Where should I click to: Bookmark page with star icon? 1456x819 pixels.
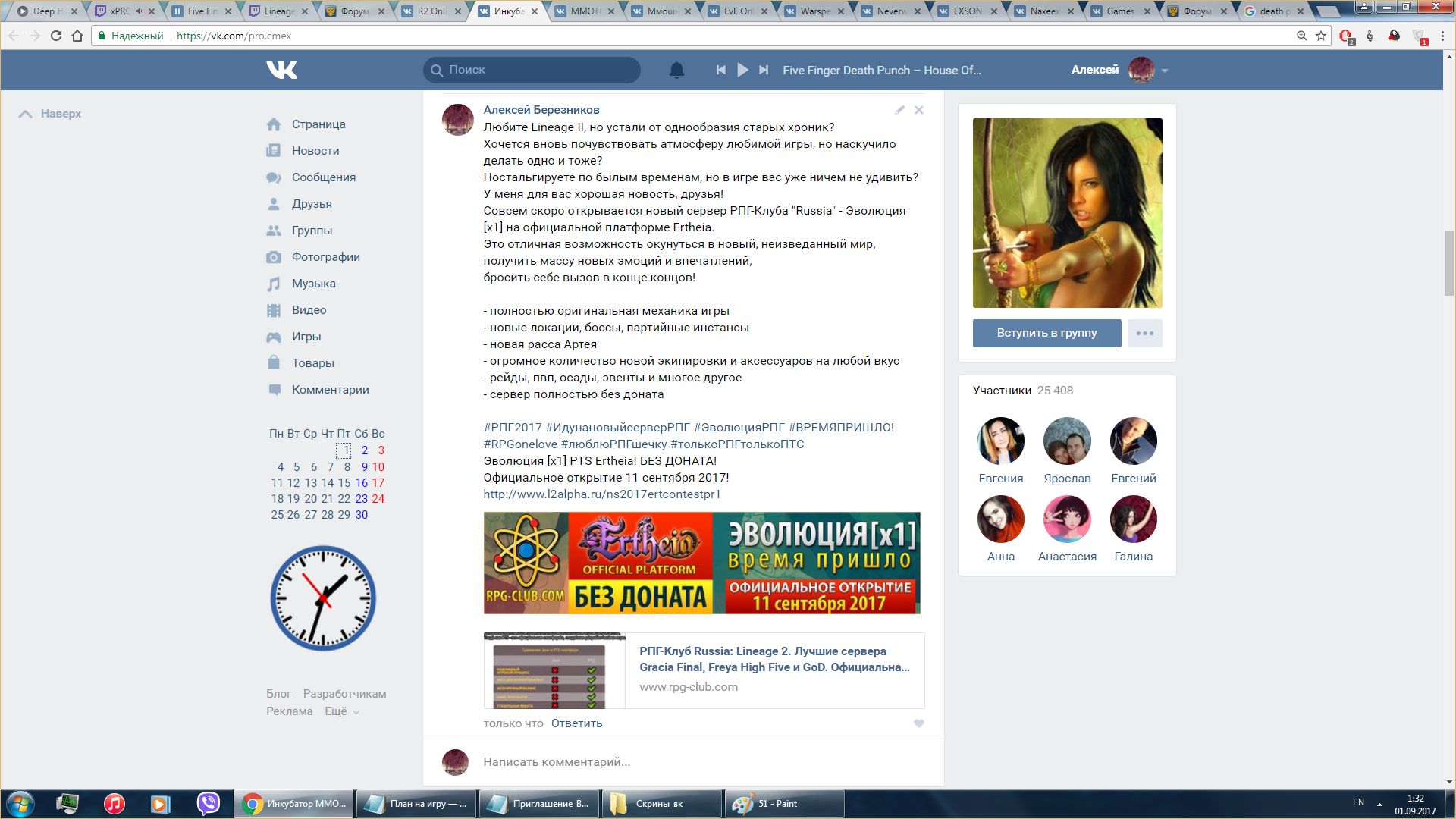pyautogui.click(x=1321, y=36)
